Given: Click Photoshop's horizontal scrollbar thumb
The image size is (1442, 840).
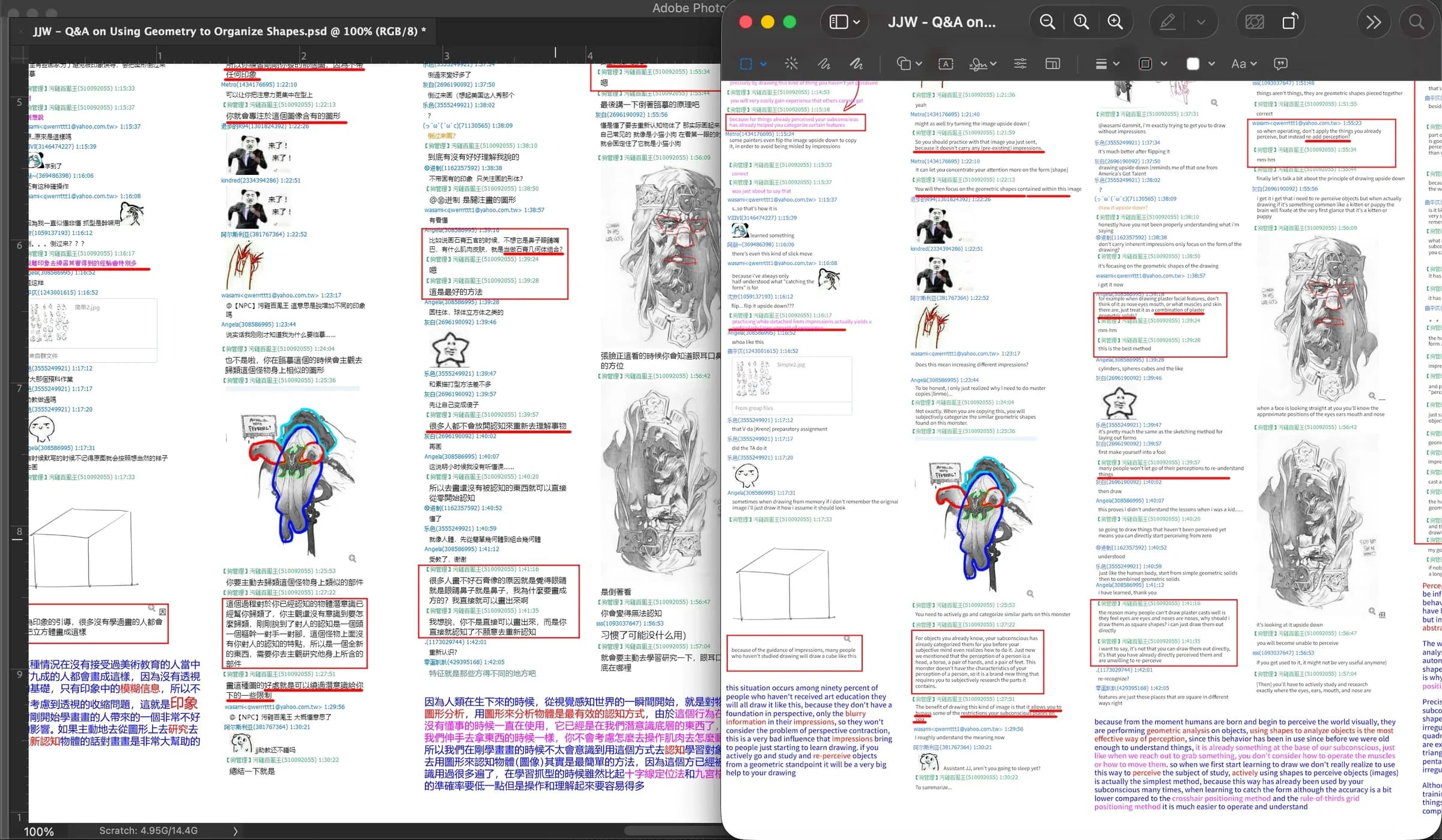Looking at the screenshot, I should point(673,831).
